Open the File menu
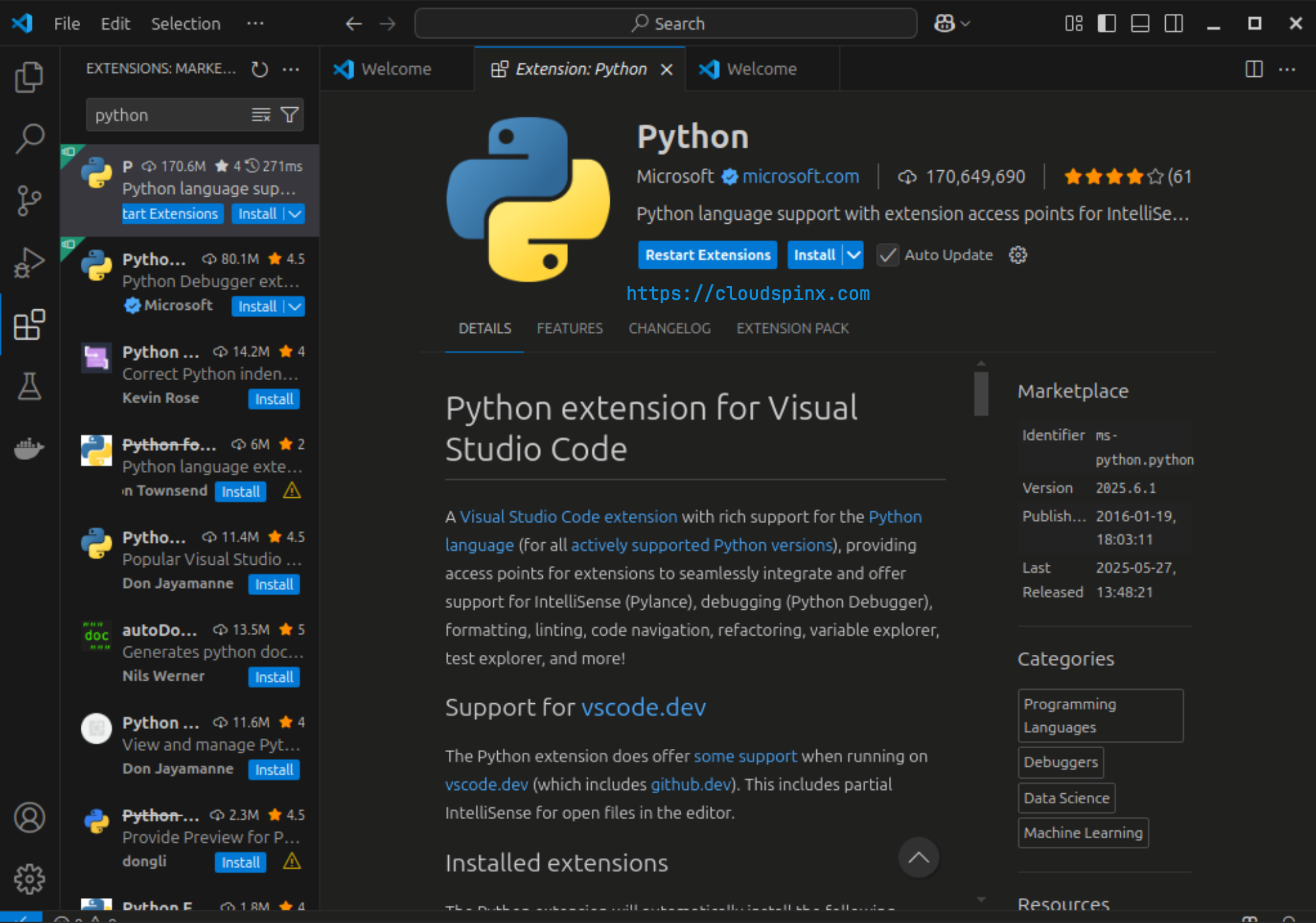 click(66, 23)
